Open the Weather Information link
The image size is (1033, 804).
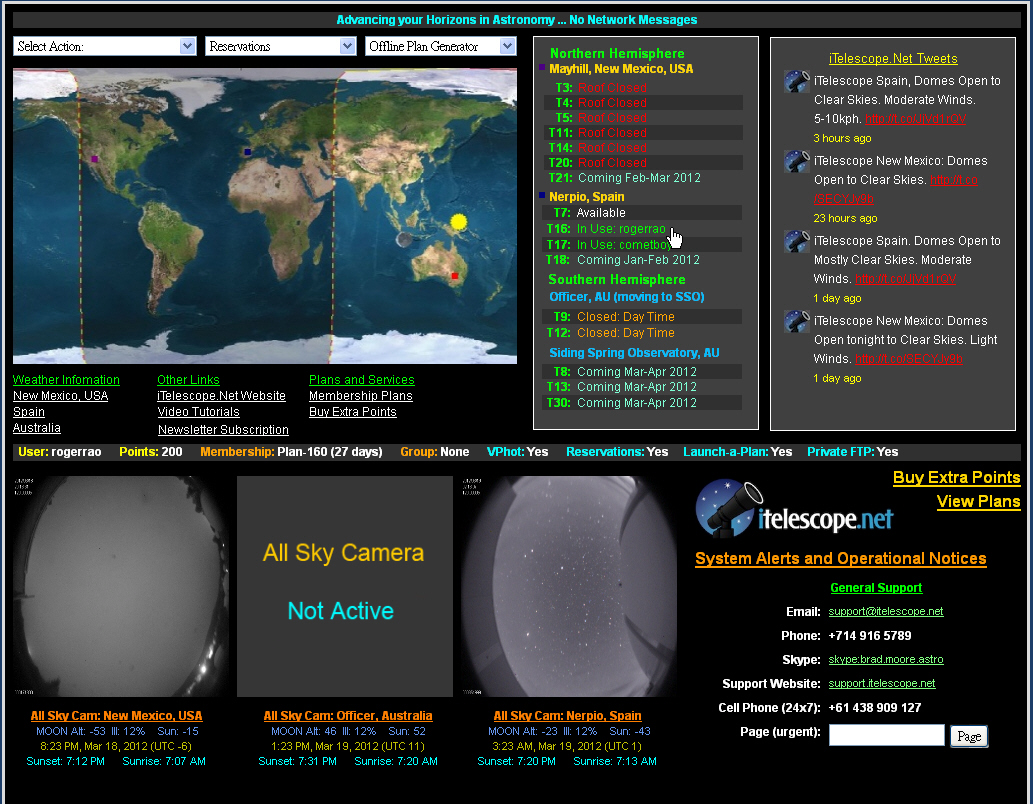[66, 380]
